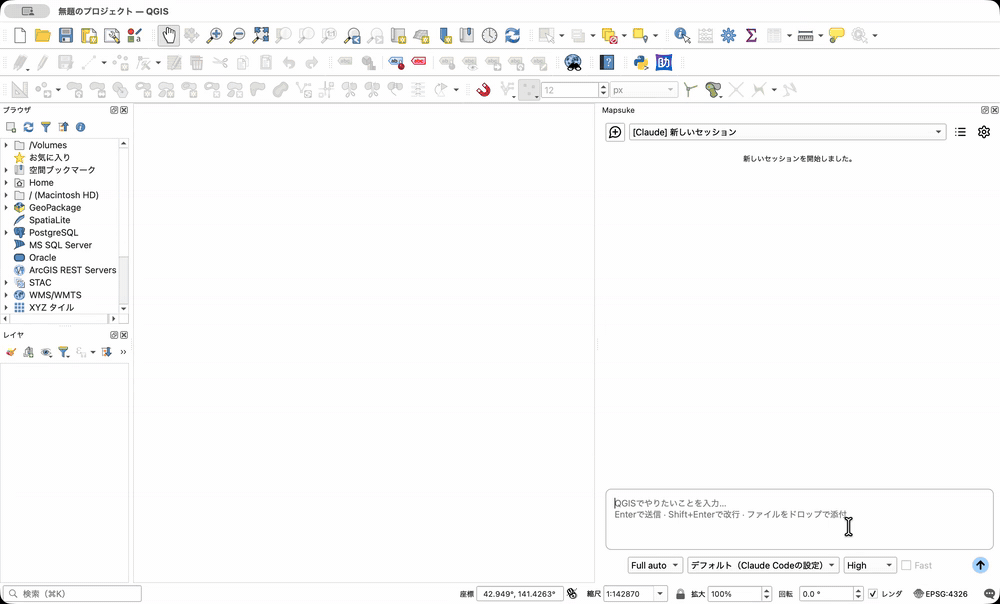This screenshot has height=604, width=1000.
Task: Start a new Mapsuke chat session
Action: click(615, 132)
